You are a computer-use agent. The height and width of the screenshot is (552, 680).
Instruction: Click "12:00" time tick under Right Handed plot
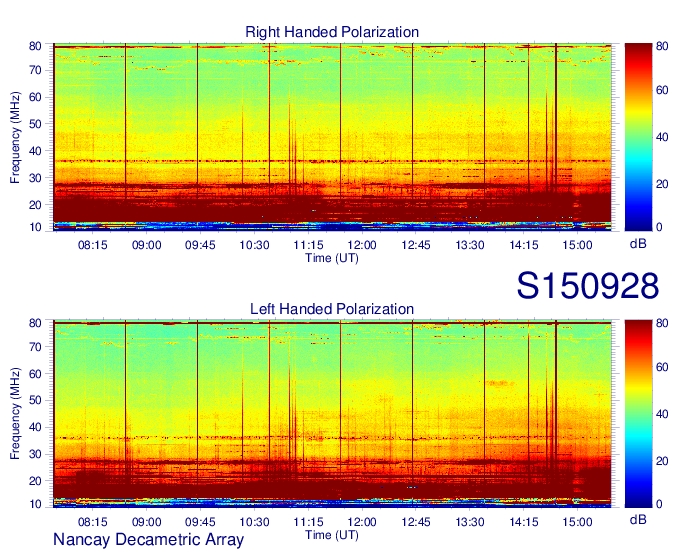tap(362, 245)
